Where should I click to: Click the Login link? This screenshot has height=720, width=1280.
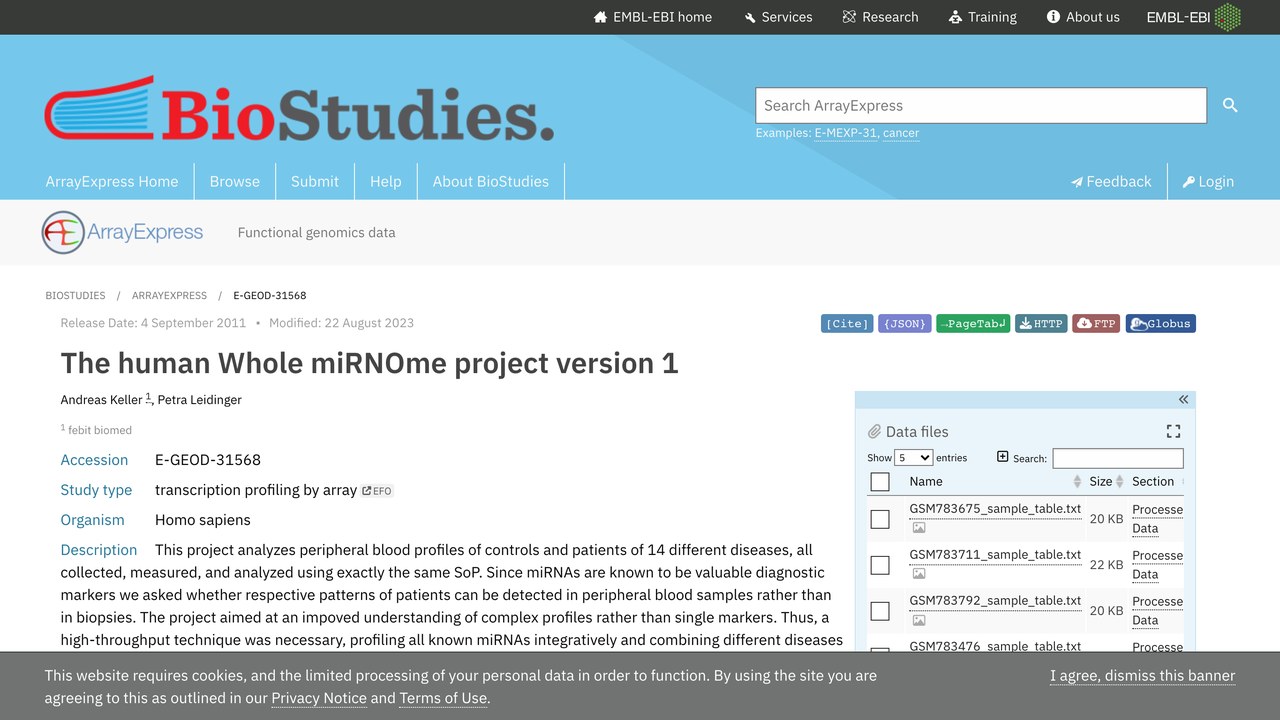[1208, 181]
